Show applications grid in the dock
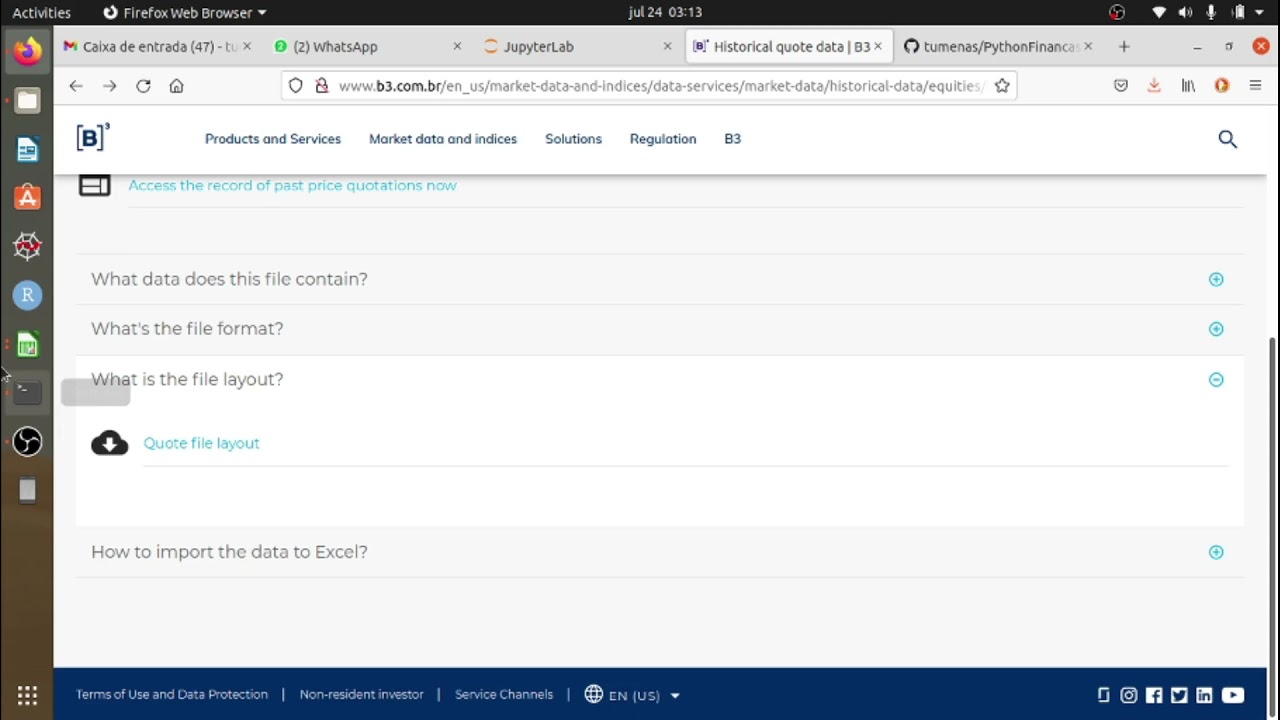1280x720 pixels. tap(27, 695)
